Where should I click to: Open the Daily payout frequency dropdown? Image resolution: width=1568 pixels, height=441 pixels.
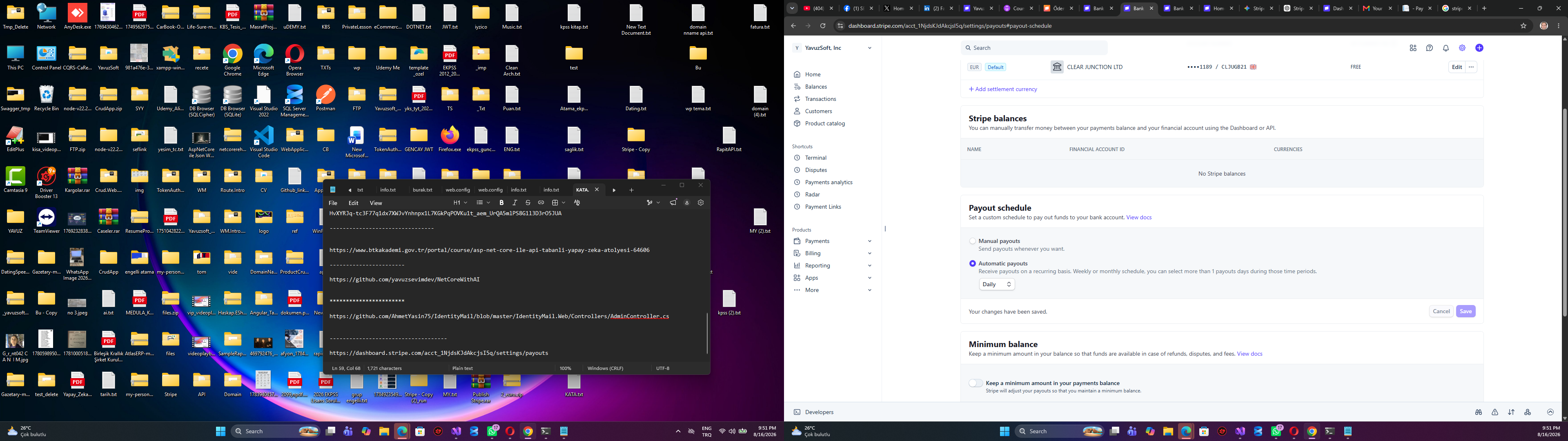click(x=996, y=285)
